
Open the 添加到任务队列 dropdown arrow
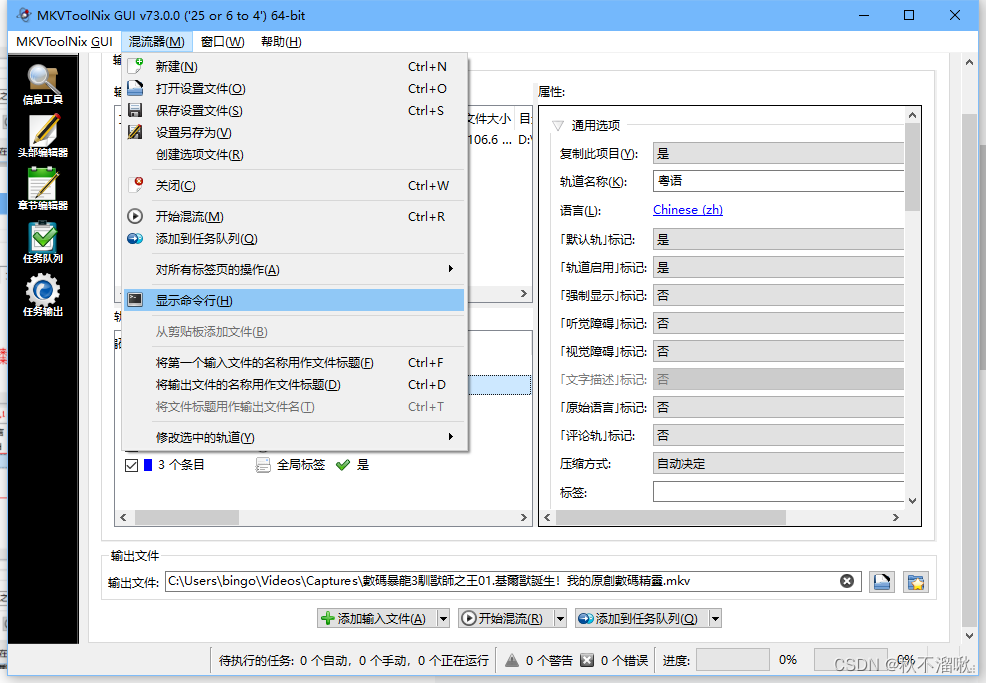click(x=715, y=619)
